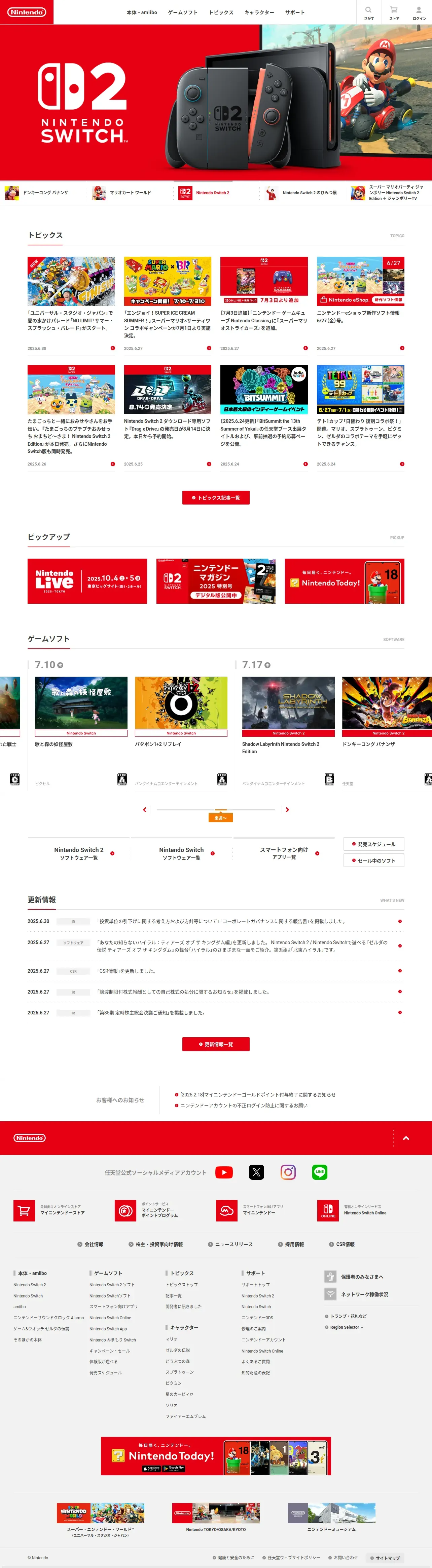Open ニンテンドーアカウントの不正ログイン防止 notice
This screenshot has height=1568, width=432.
241,1105
